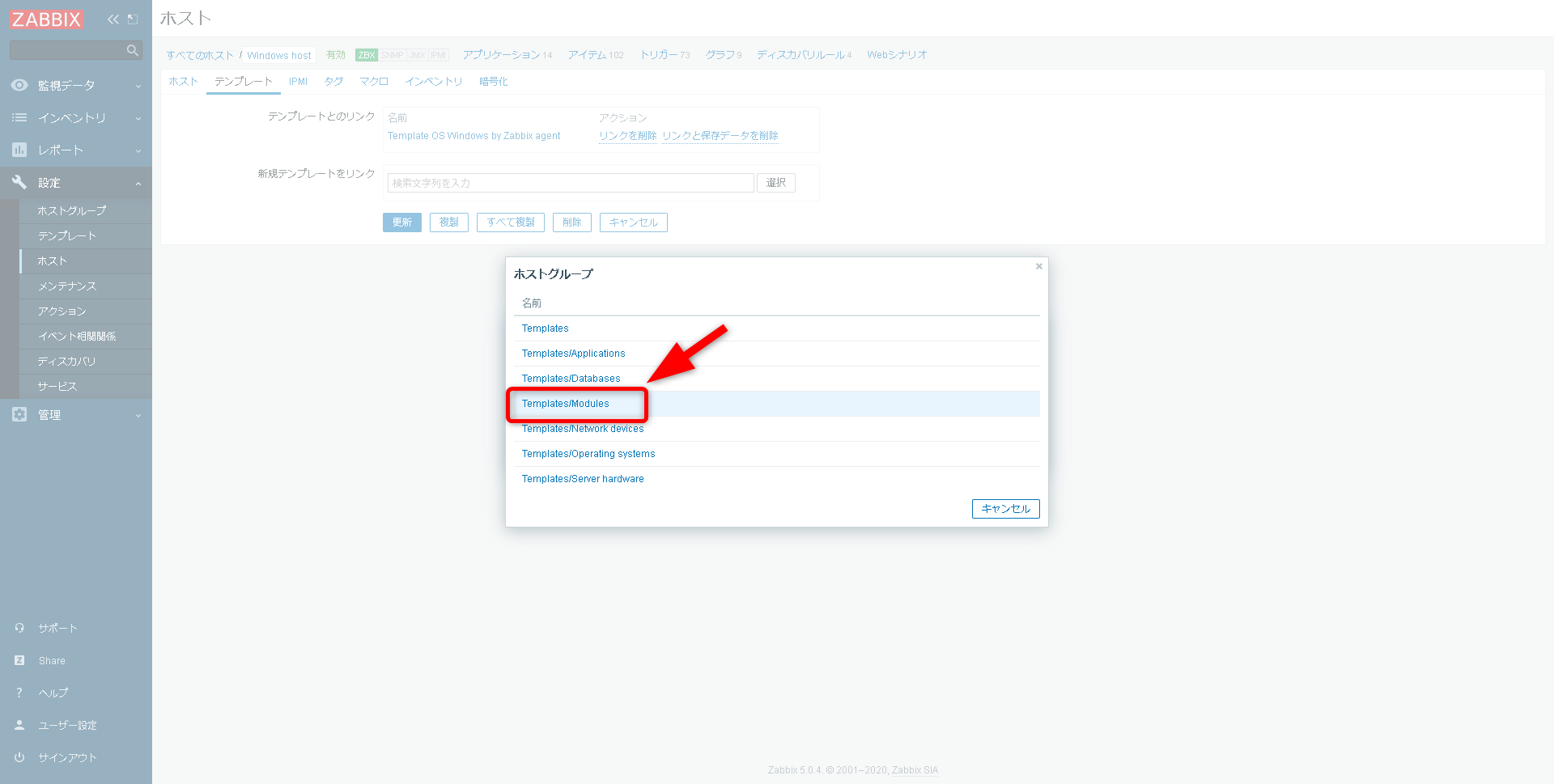The image size is (1554, 784).
Task: Switch to the タグ tab
Action: [x=333, y=81]
